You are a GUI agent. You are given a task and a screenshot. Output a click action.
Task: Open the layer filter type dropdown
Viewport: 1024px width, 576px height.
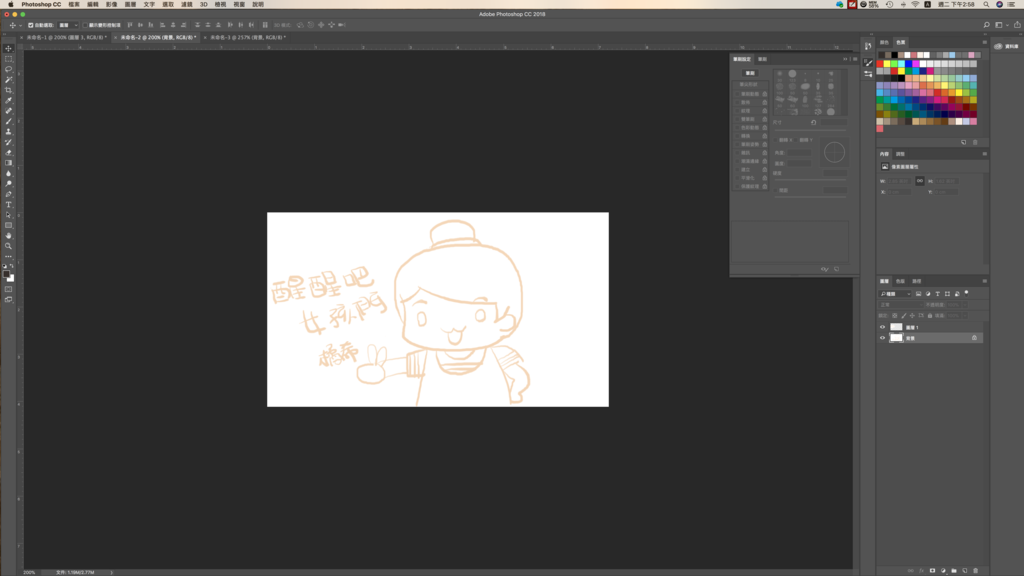(x=894, y=294)
